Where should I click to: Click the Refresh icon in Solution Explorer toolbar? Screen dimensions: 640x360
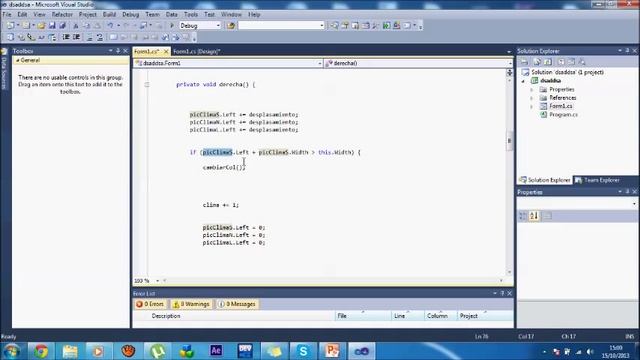[x=548, y=62]
